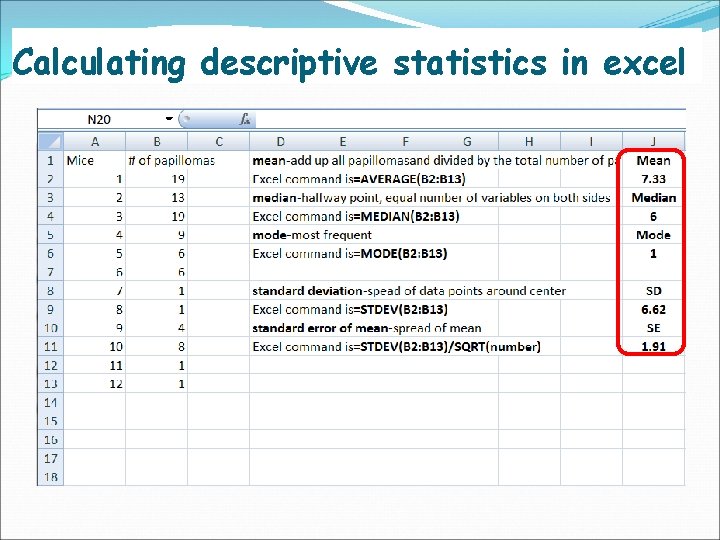This screenshot has height=540, width=720.
Task: Select column G header
Action: pos(467,141)
